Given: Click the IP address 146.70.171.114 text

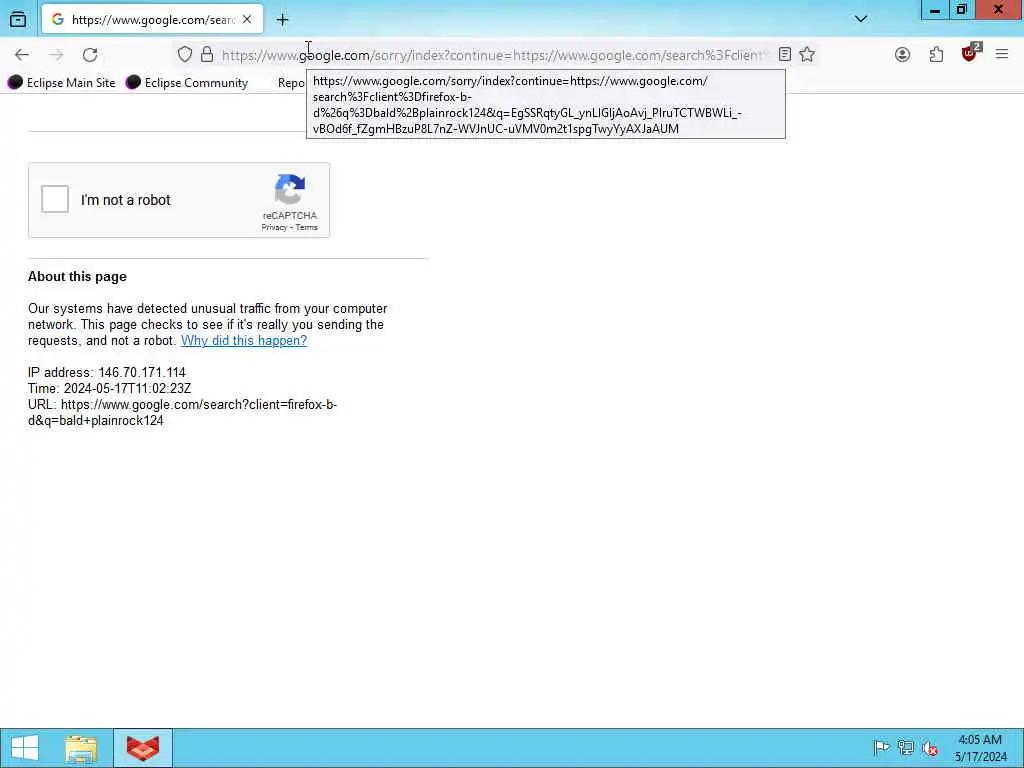Looking at the screenshot, I should [x=106, y=372].
